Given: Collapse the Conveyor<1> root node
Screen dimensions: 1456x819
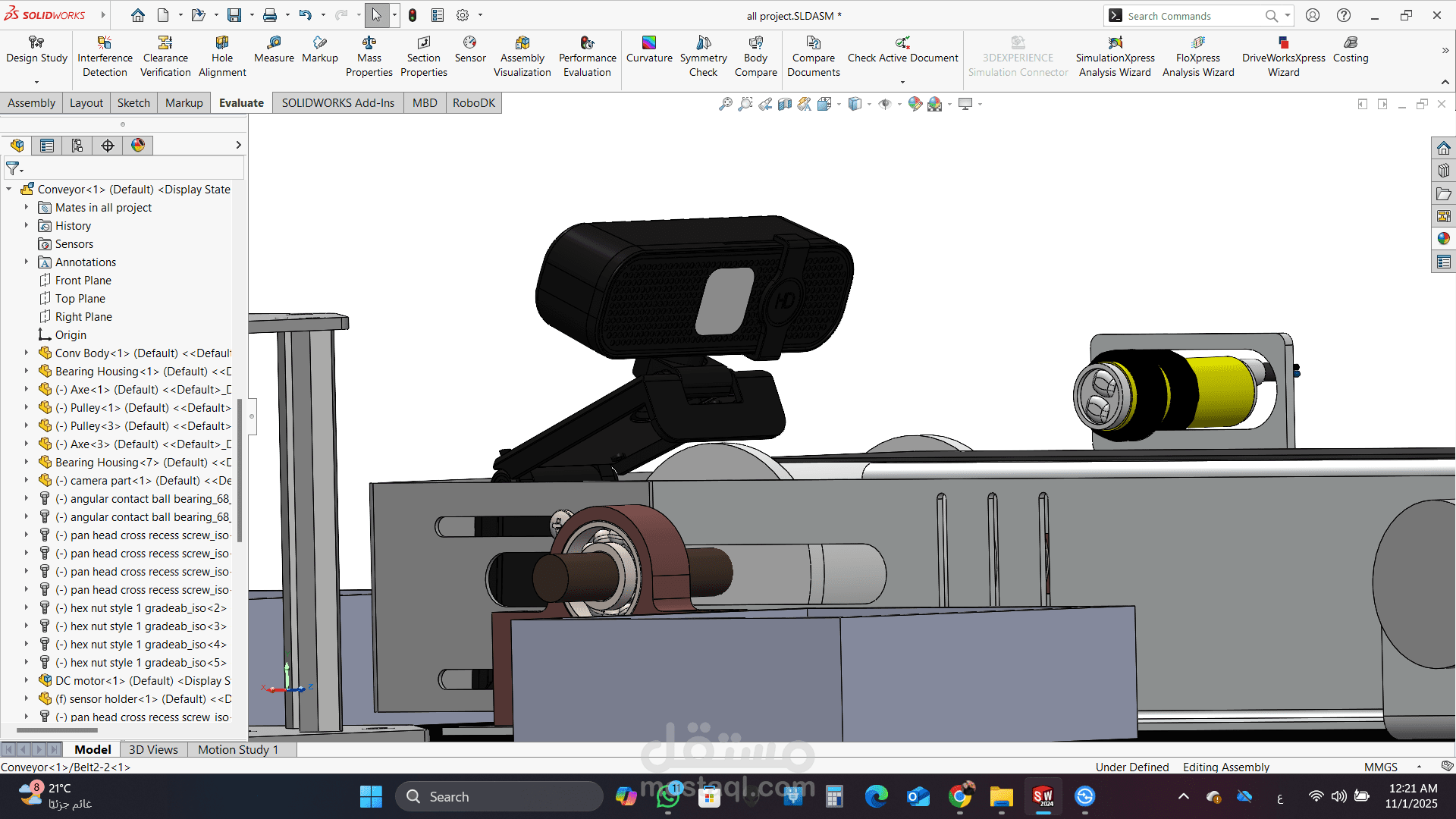Looking at the screenshot, I should click(8, 189).
